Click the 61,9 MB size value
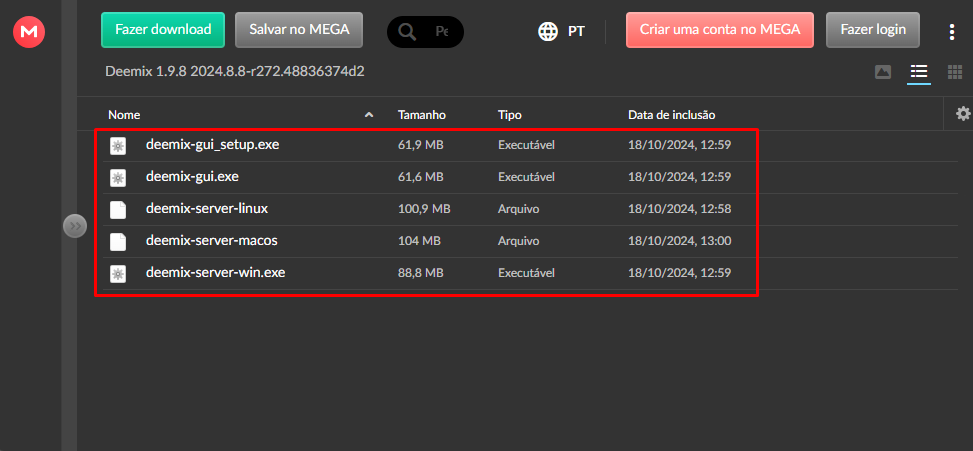The width and height of the screenshot is (973, 451). point(421,145)
